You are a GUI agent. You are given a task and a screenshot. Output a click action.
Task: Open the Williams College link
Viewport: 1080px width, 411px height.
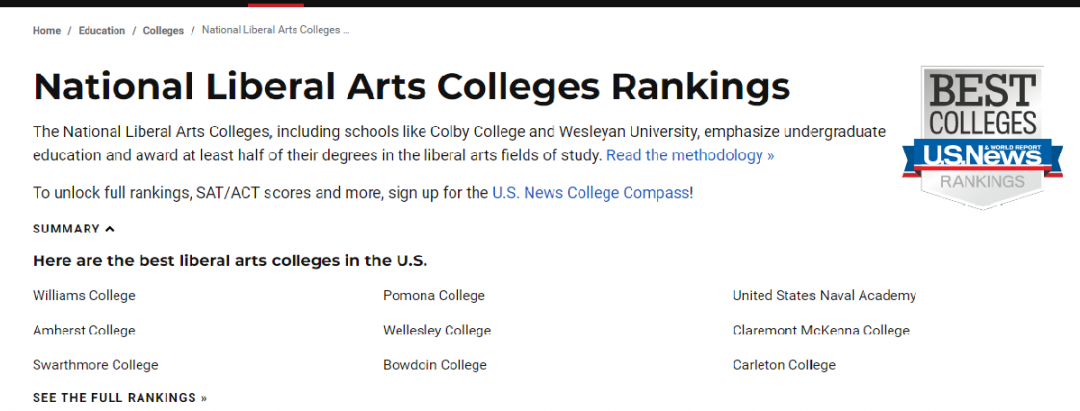pos(84,295)
